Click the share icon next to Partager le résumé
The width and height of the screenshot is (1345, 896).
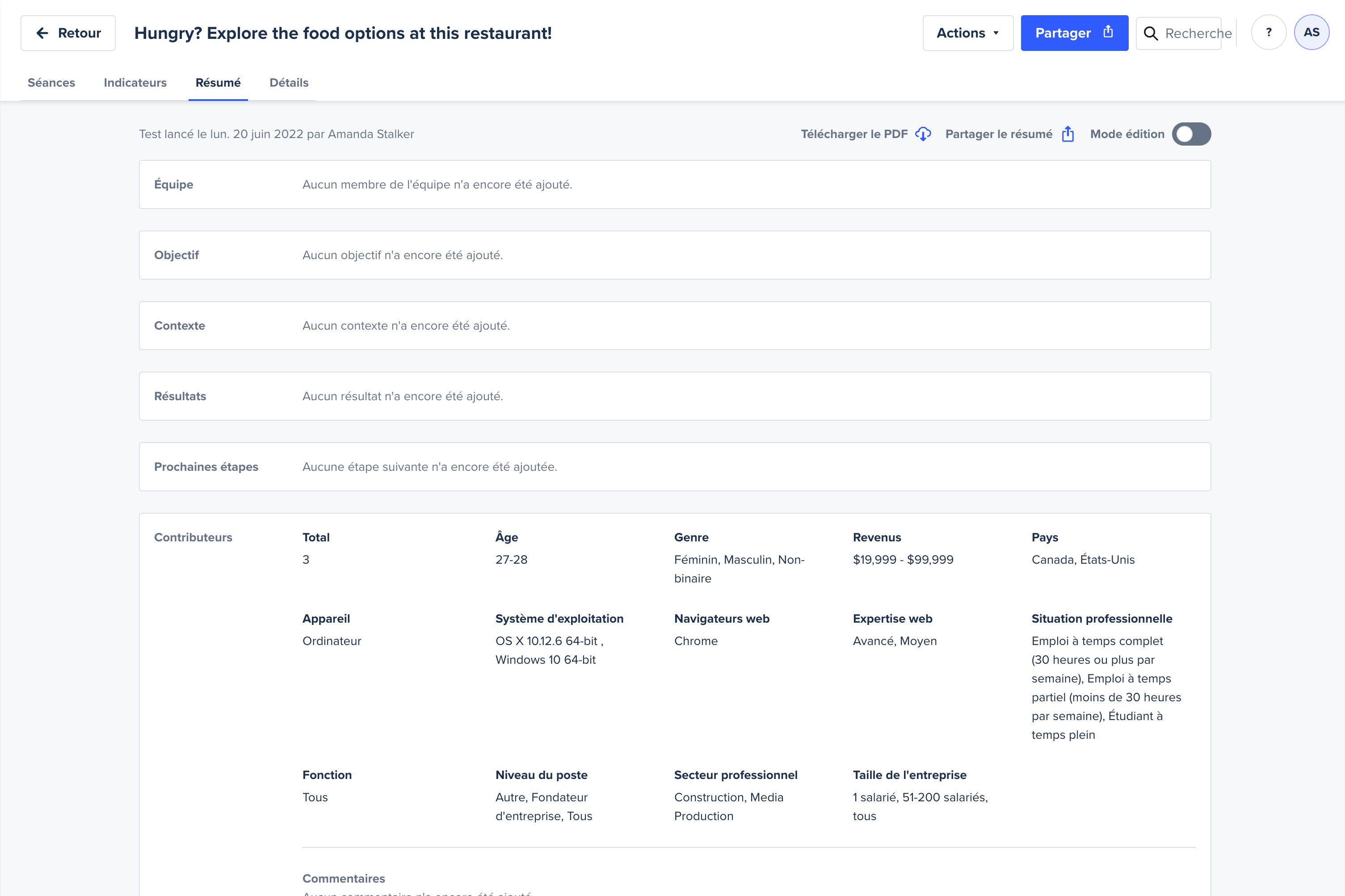1068,134
